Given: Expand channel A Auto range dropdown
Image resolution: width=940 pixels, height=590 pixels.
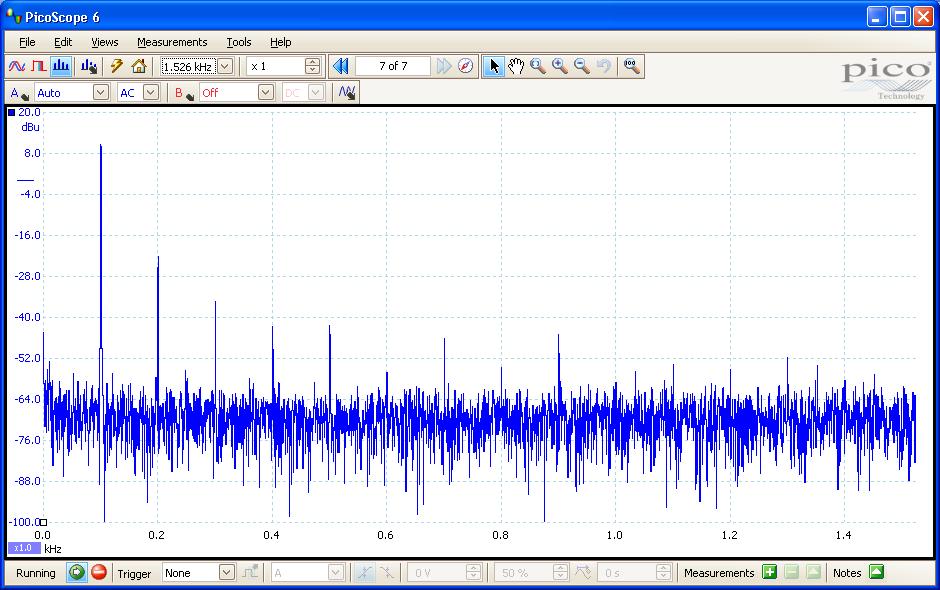Looking at the screenshot, I should (x=100, y=93).
